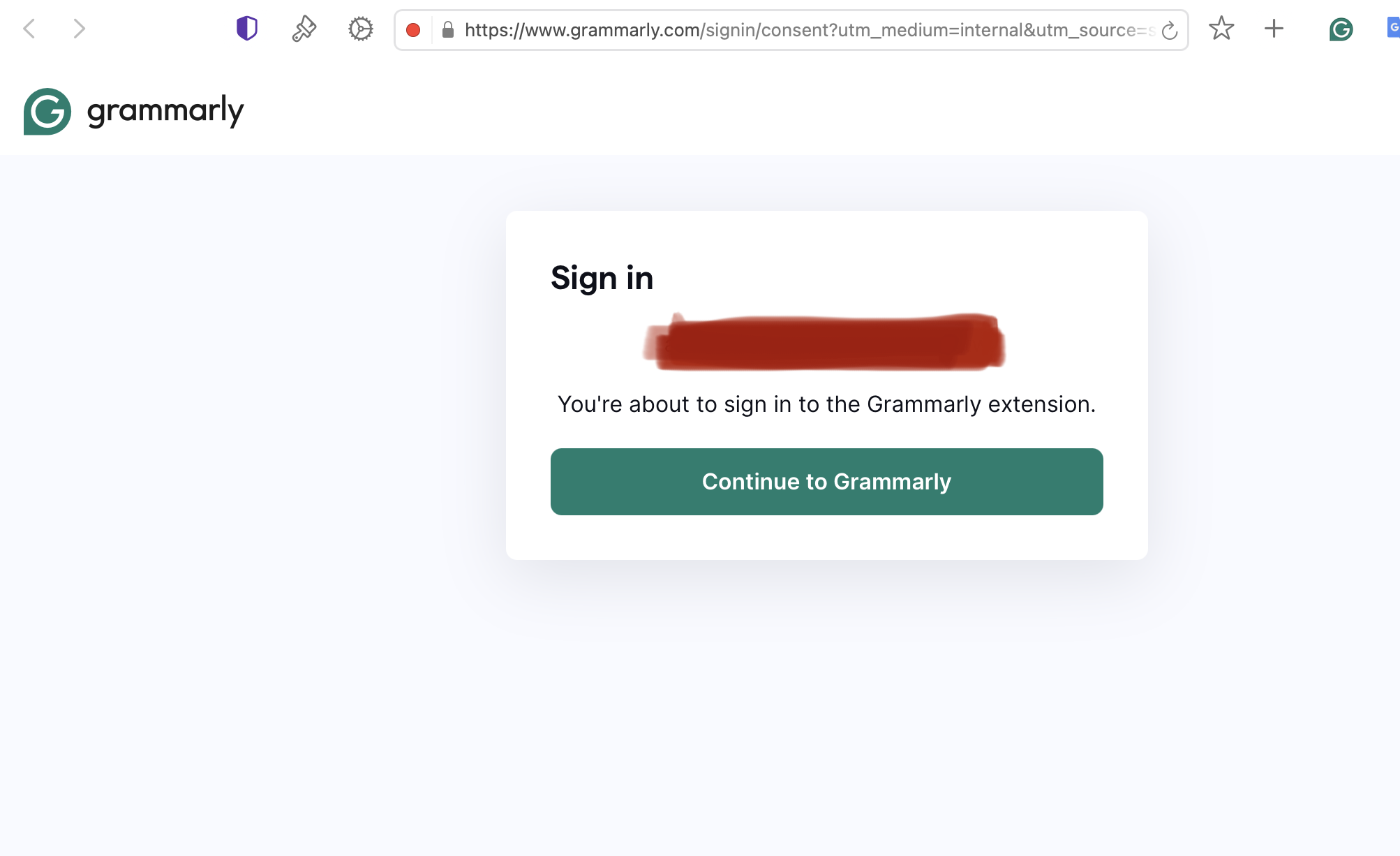Click empty space below Continue button in card
Image resolution: width=1400 pixels, height=856 pixels.
coord(826,538)
